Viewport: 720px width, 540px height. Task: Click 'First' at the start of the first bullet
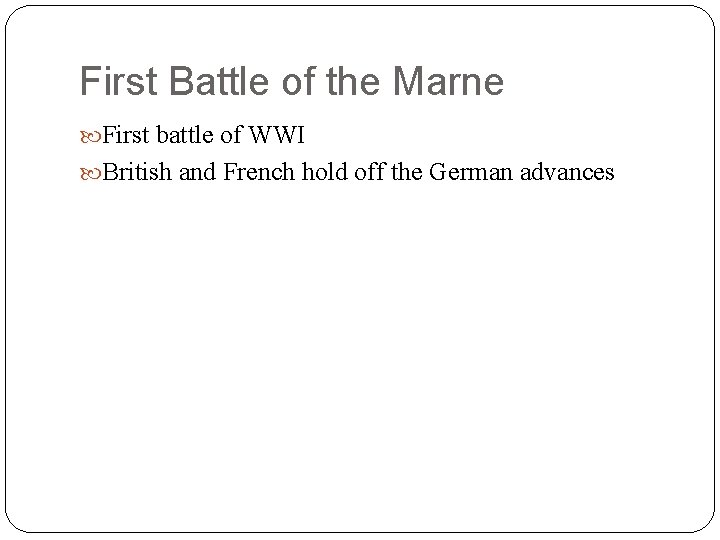[x=124, y=136]
